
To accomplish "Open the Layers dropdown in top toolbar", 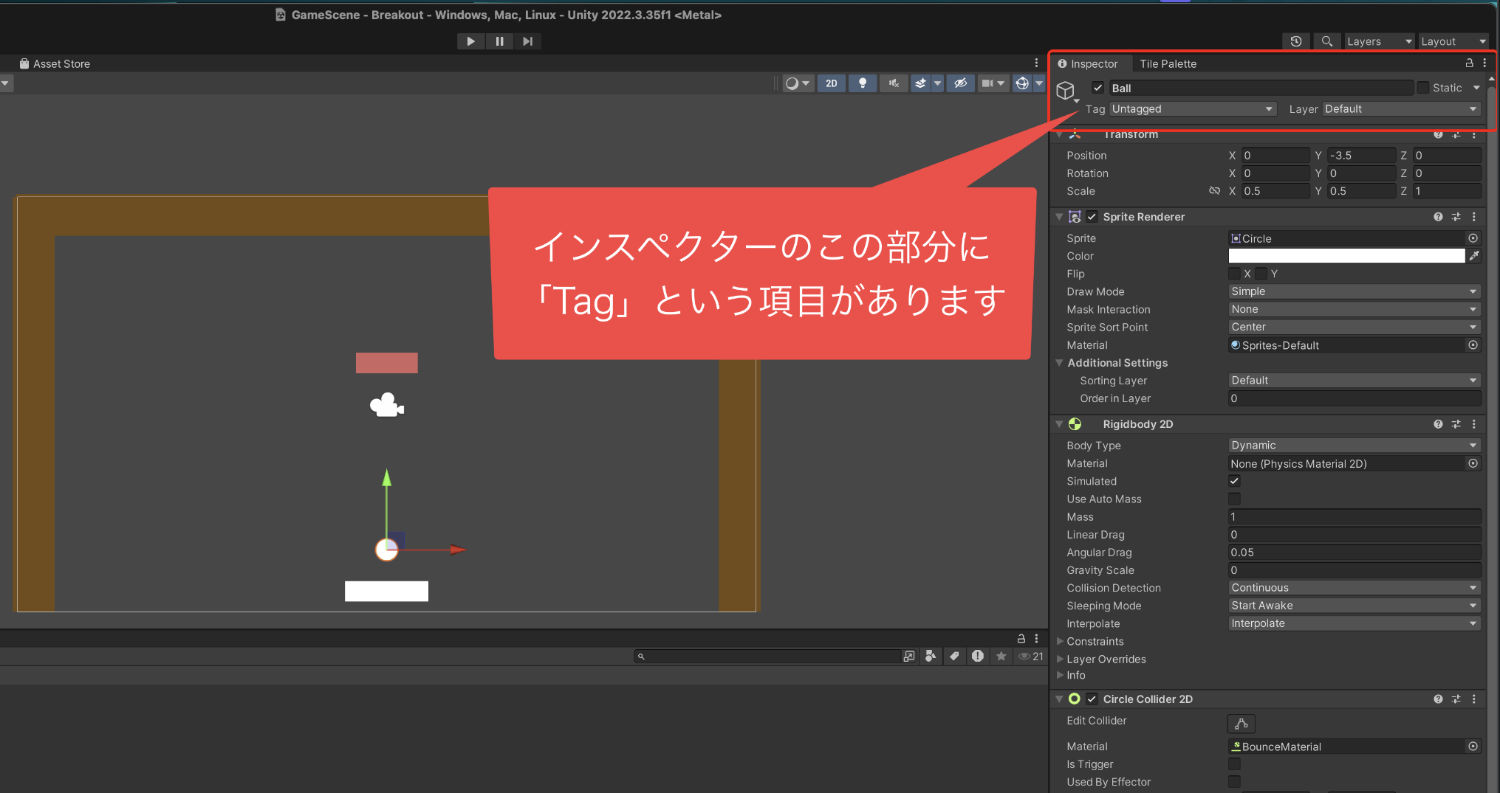I will pyautogui.click(x=1379, y=41).
